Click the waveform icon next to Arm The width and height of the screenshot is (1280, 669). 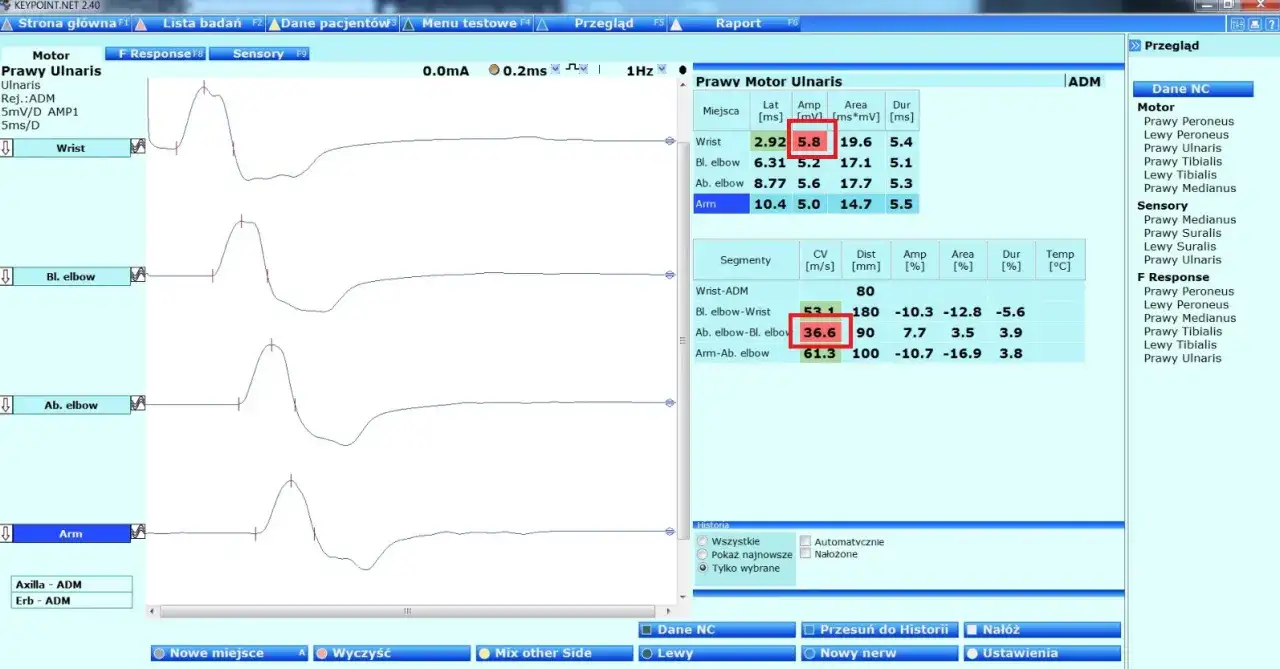[138, 532]
